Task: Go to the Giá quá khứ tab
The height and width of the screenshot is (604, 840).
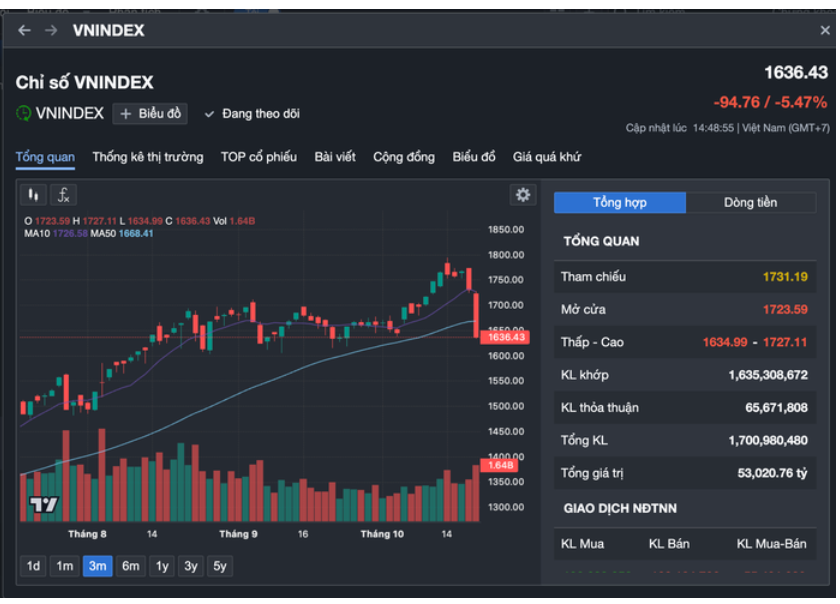Action: (x=547, y=157)
